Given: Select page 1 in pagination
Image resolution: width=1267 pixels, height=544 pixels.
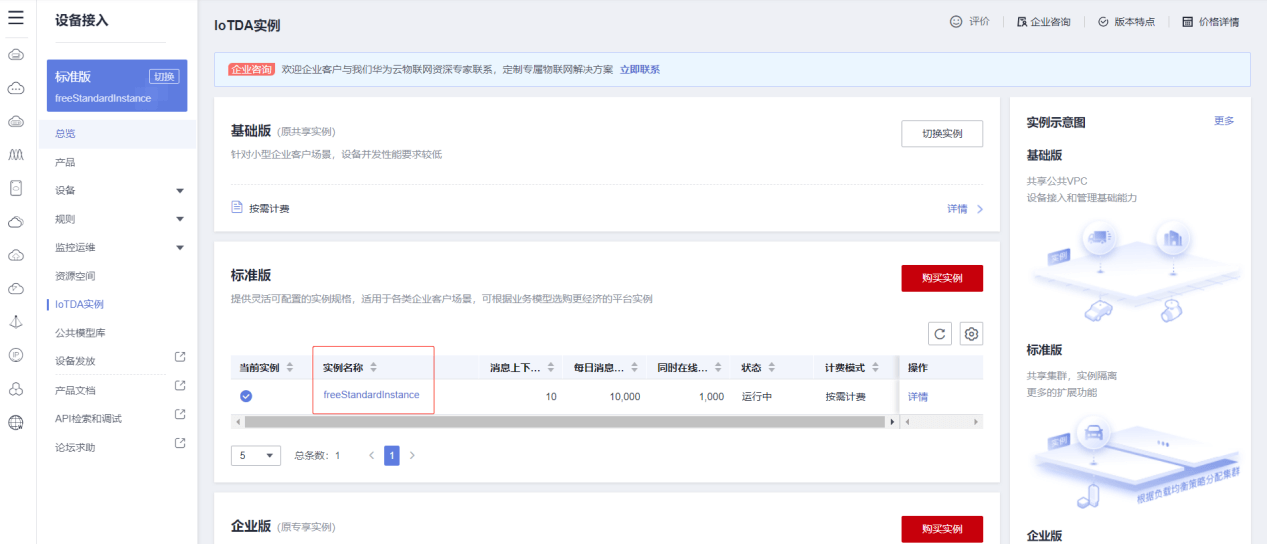Looking at the screenshot, I should [x=392, y=455].
